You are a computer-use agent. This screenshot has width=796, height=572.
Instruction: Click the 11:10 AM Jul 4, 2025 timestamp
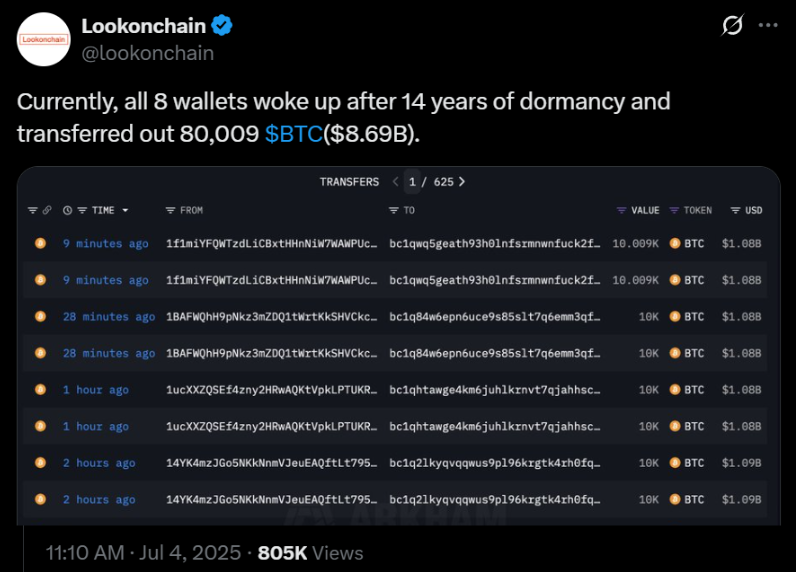click(144, 553)
